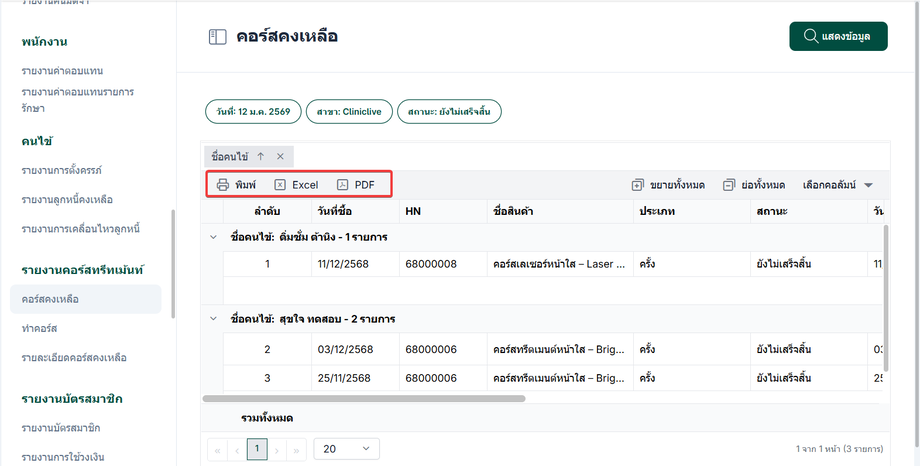Screen dimensions: 920x466
Task: Click the book icon beside คอร์สคงเหลือ title
Action: [217, 37]
